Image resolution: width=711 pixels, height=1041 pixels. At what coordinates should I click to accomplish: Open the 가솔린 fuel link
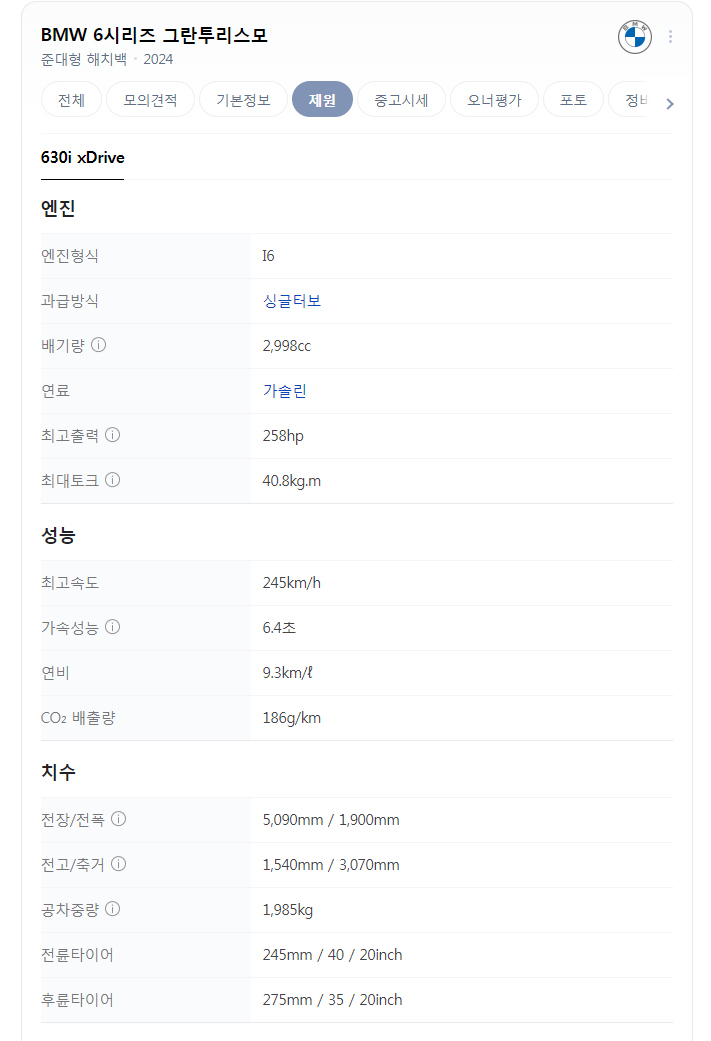284,391
